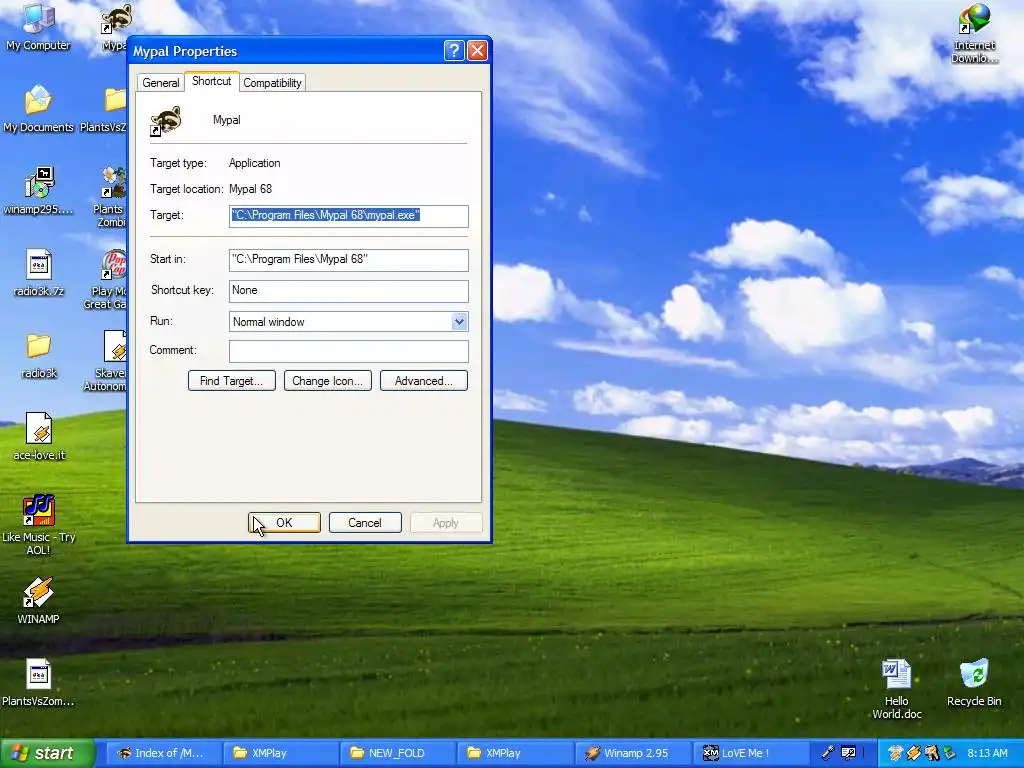Select the ace-love.it file icon
This screenshot has height=768, width=1024.
coord(39,436)
